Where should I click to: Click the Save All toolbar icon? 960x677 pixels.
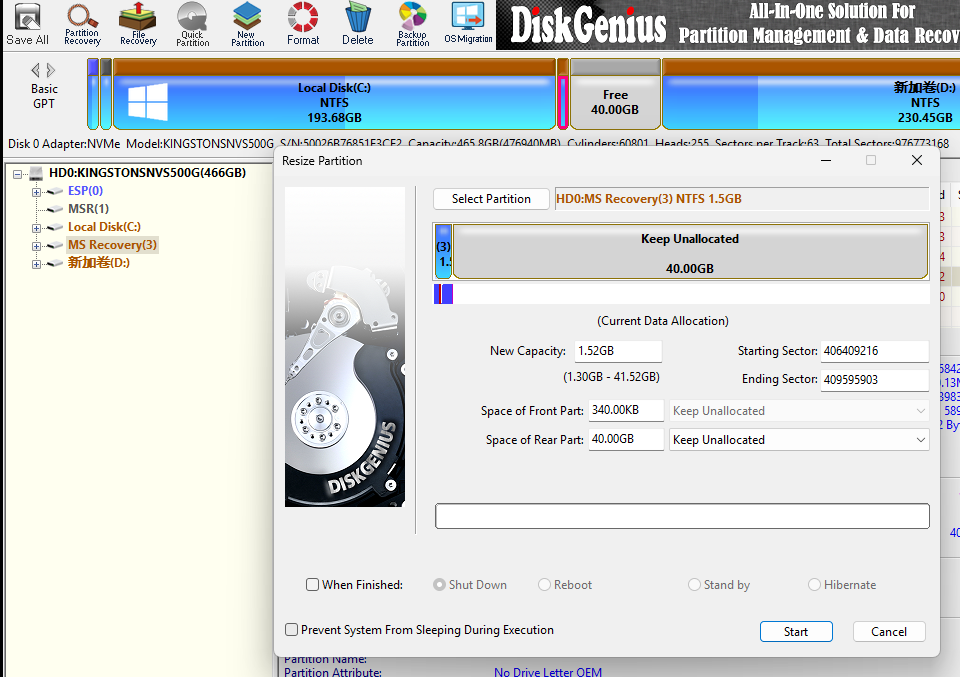[x=27, y=24]
